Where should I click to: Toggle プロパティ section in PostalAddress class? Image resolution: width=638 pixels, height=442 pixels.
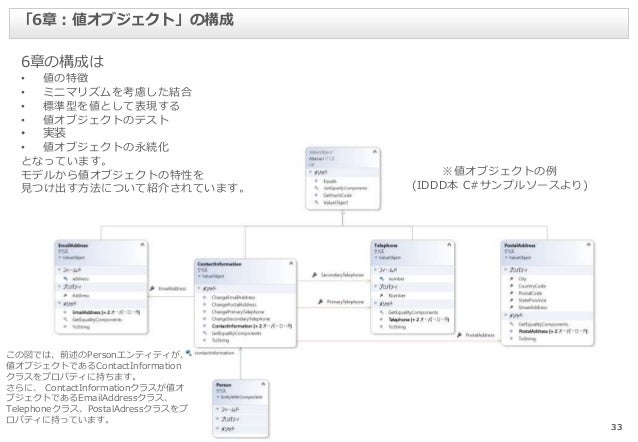pos(506,269)
